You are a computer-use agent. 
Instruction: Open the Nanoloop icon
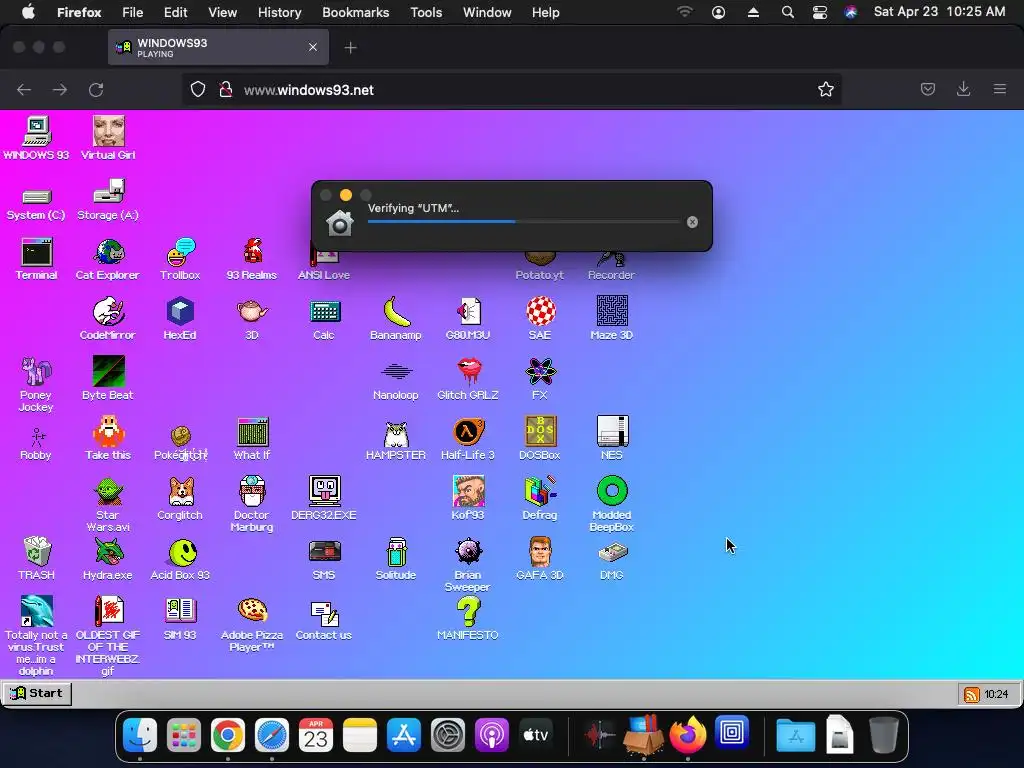click(x=396, y=372)
